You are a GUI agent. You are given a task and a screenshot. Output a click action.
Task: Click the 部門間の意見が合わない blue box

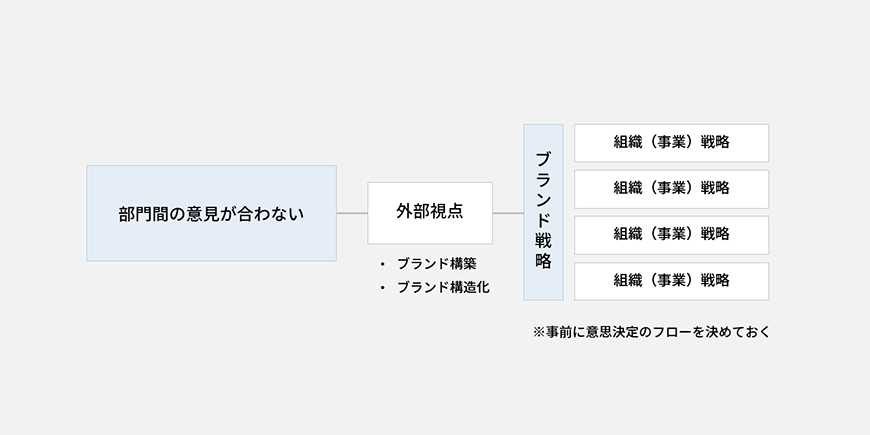point(211,213)
